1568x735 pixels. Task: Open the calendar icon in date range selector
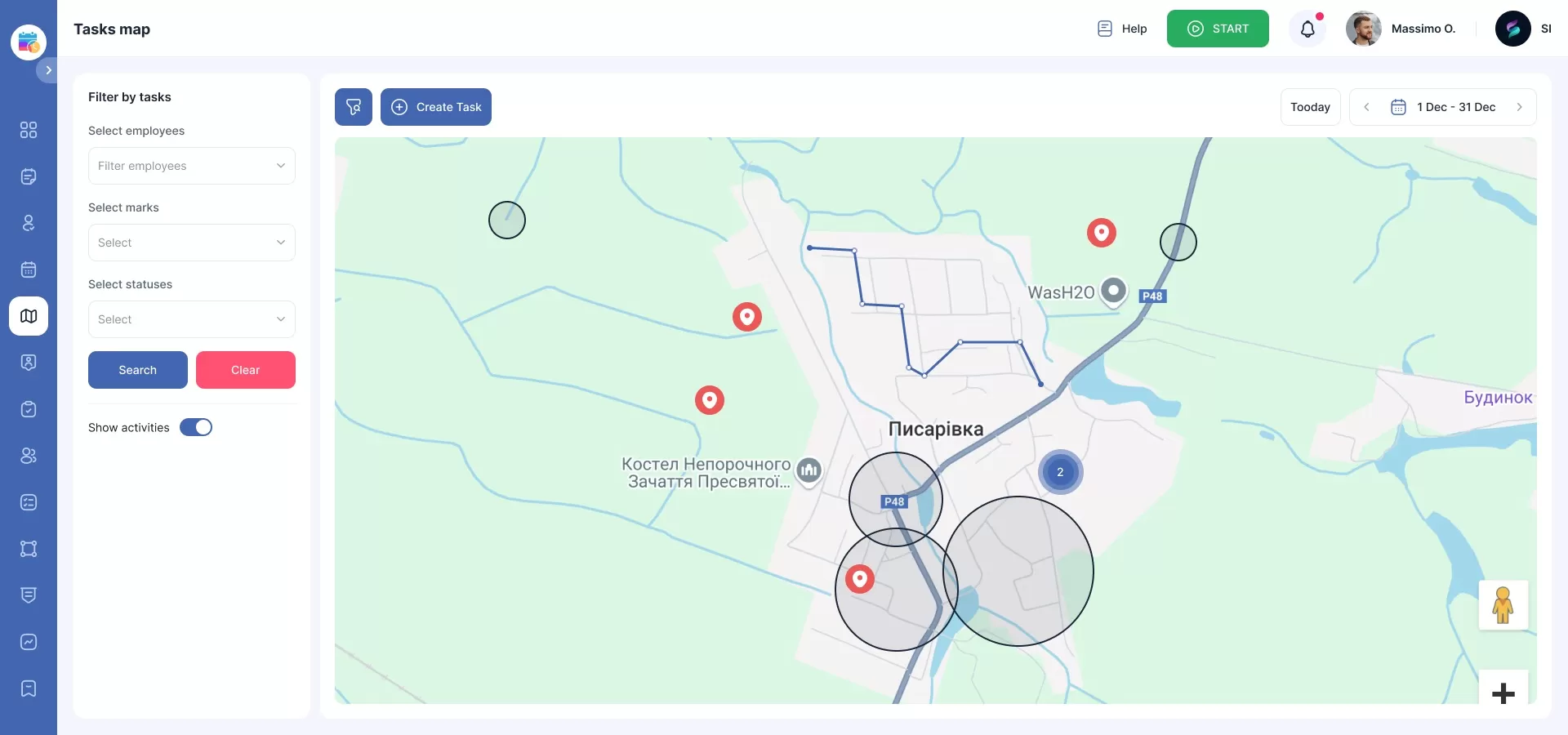pos(1398,107)
